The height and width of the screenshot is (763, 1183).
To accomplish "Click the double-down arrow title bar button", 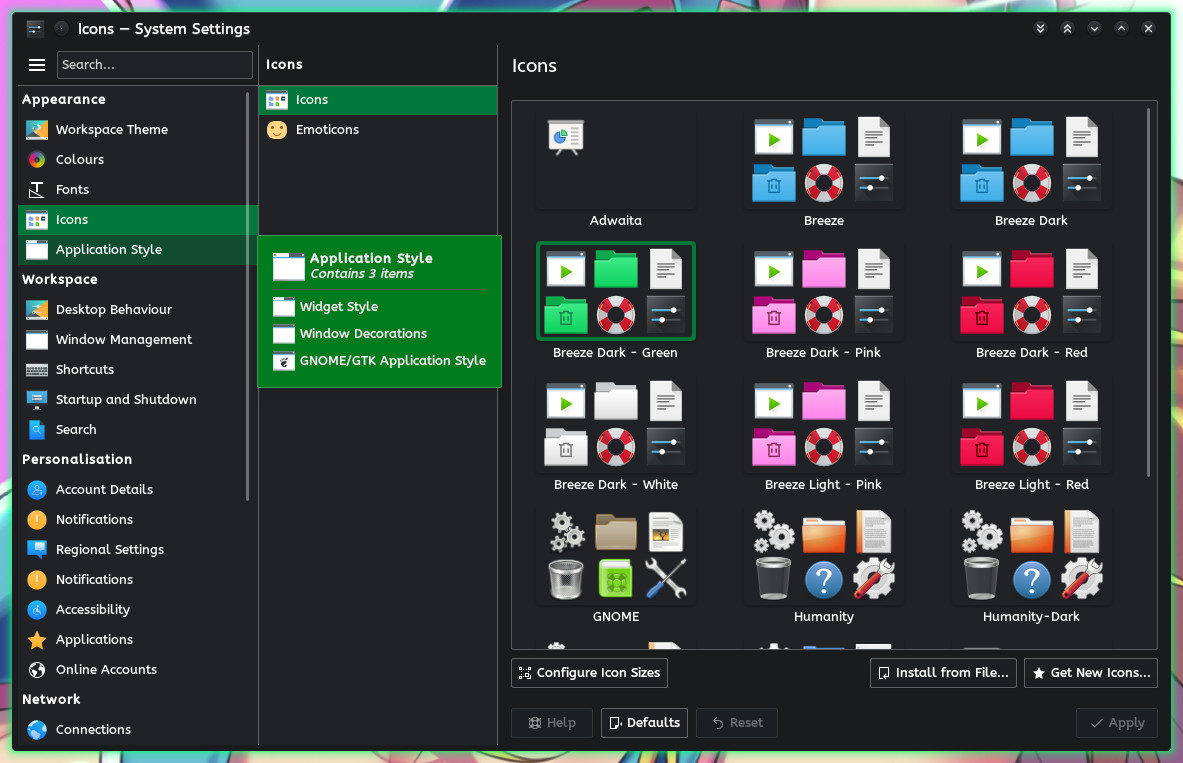I will point(1040,29).
